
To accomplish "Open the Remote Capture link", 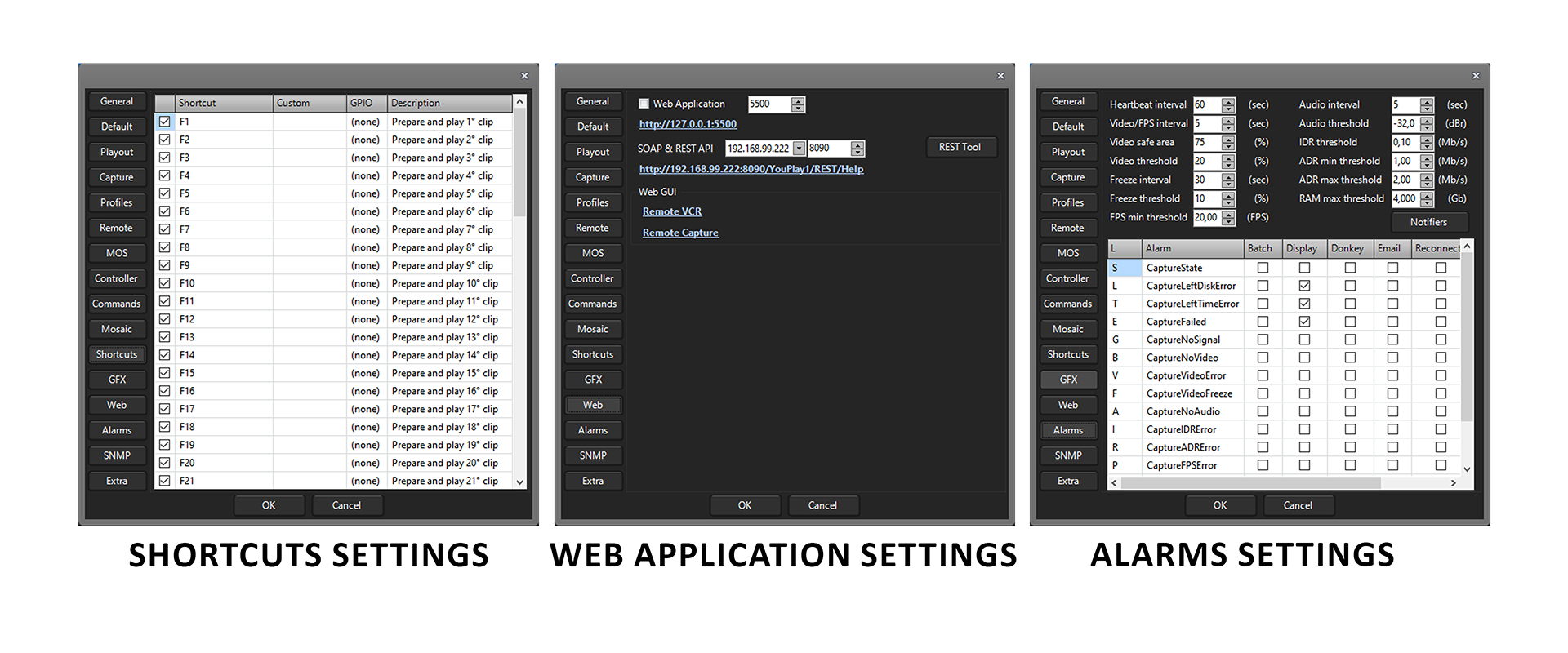I will (680, 233).
